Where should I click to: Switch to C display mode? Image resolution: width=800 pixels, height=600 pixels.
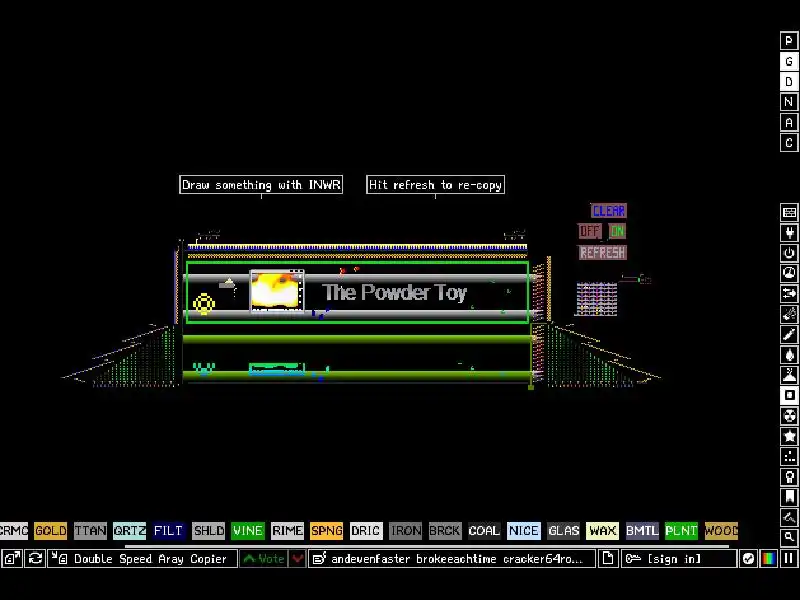click(x=789, y=143)
